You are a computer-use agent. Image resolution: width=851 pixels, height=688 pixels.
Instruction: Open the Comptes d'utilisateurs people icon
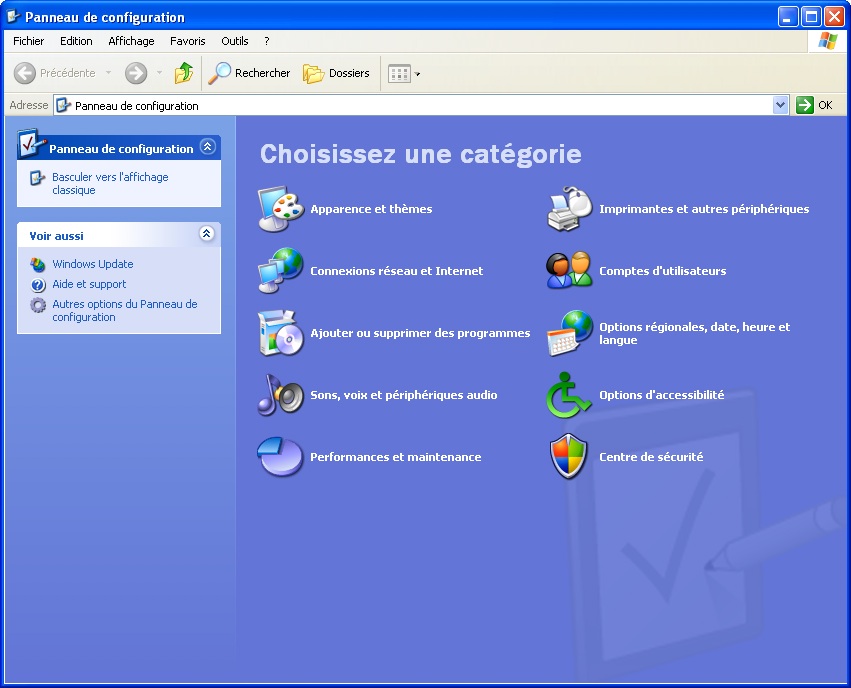point(569,271)
